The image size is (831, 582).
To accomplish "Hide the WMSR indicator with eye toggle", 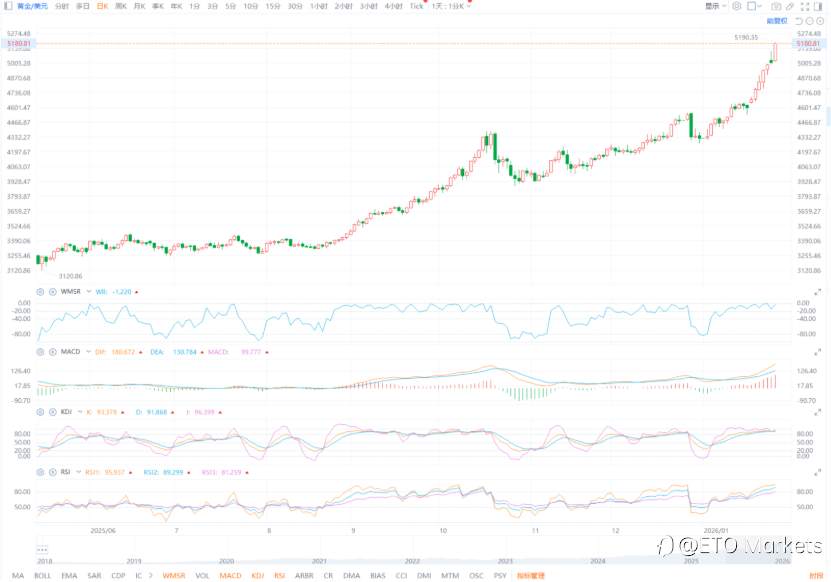I will [53, 291].
